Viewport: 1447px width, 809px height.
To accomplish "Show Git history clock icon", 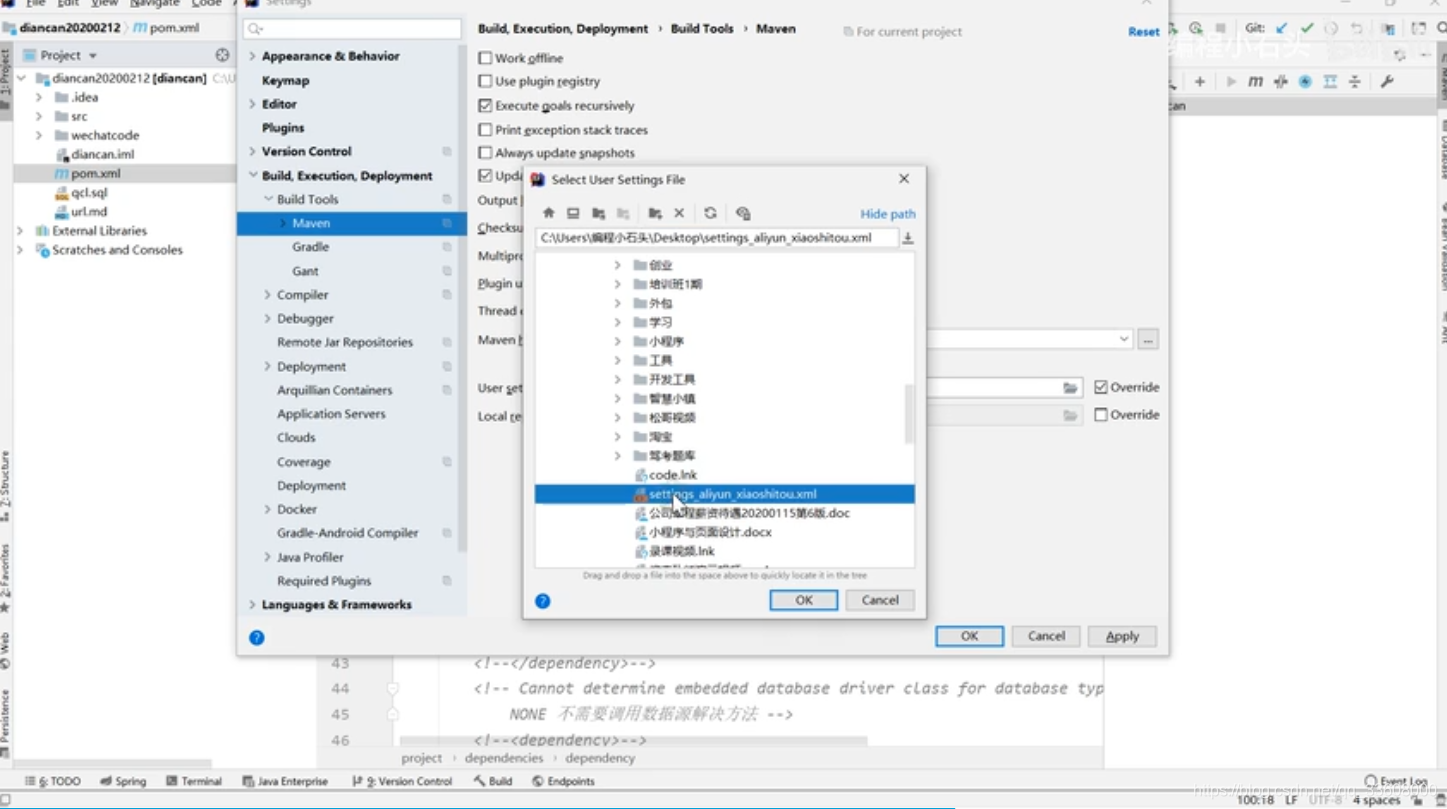I will point(1331,29).
